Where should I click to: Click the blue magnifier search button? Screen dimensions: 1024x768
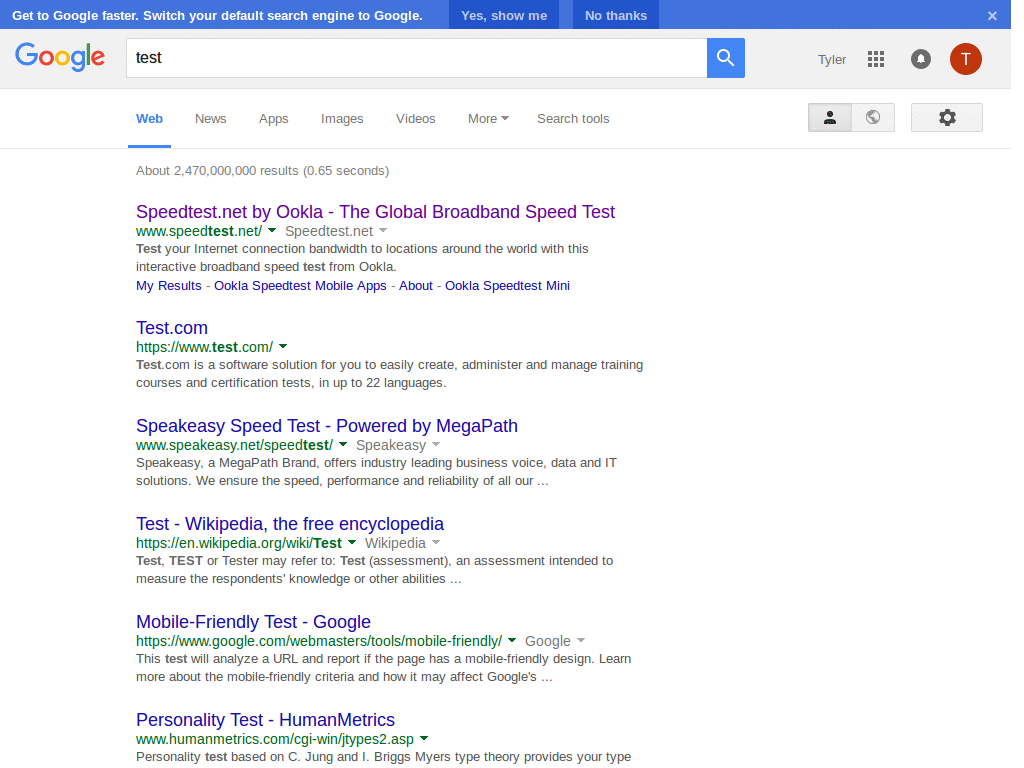[x=726, y=58]
